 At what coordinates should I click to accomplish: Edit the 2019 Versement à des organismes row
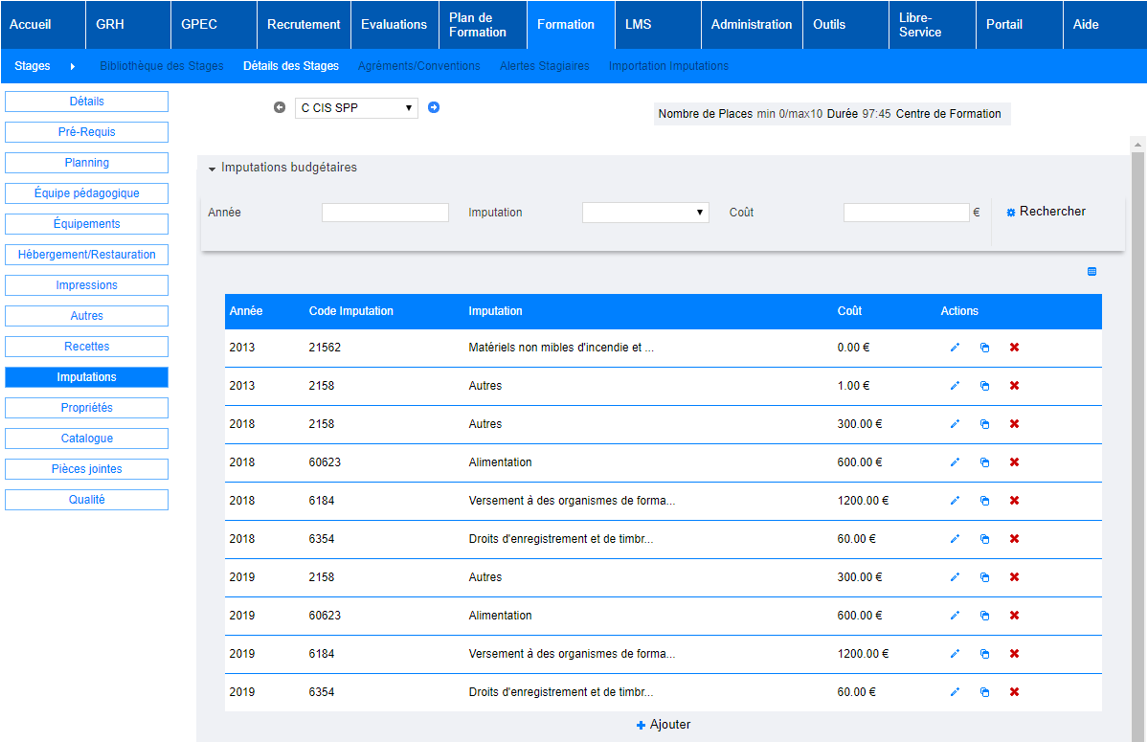click(954, 654)
